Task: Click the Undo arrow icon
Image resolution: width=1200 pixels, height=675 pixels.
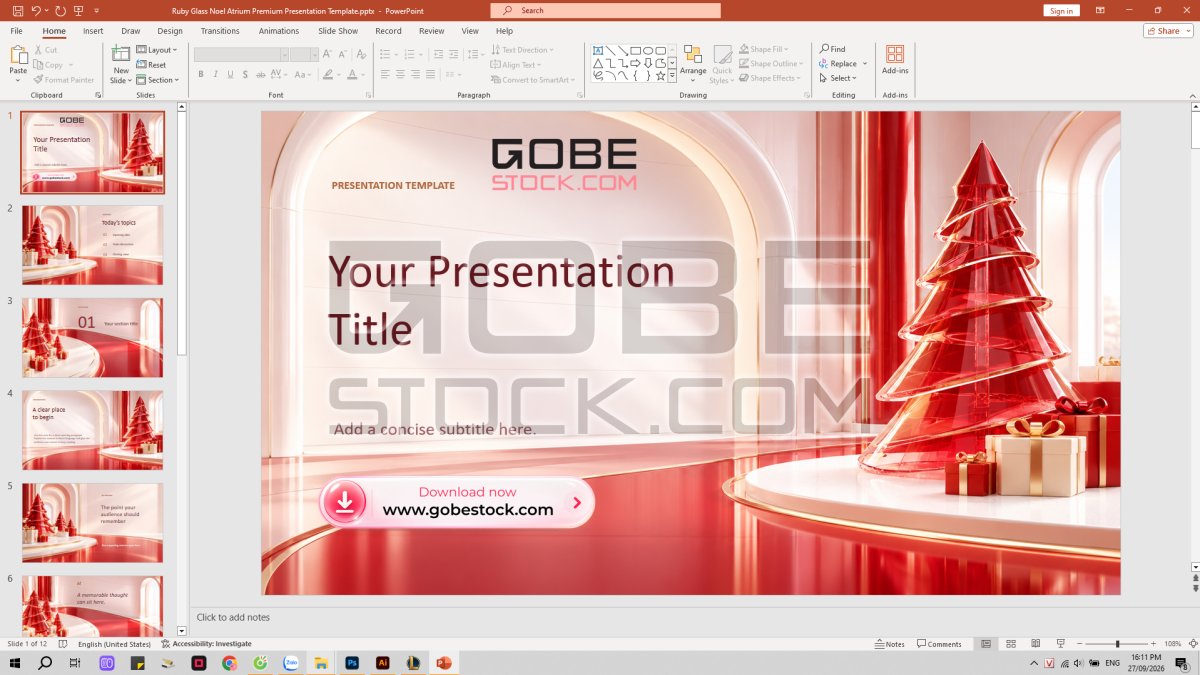Action: point(35,10)
